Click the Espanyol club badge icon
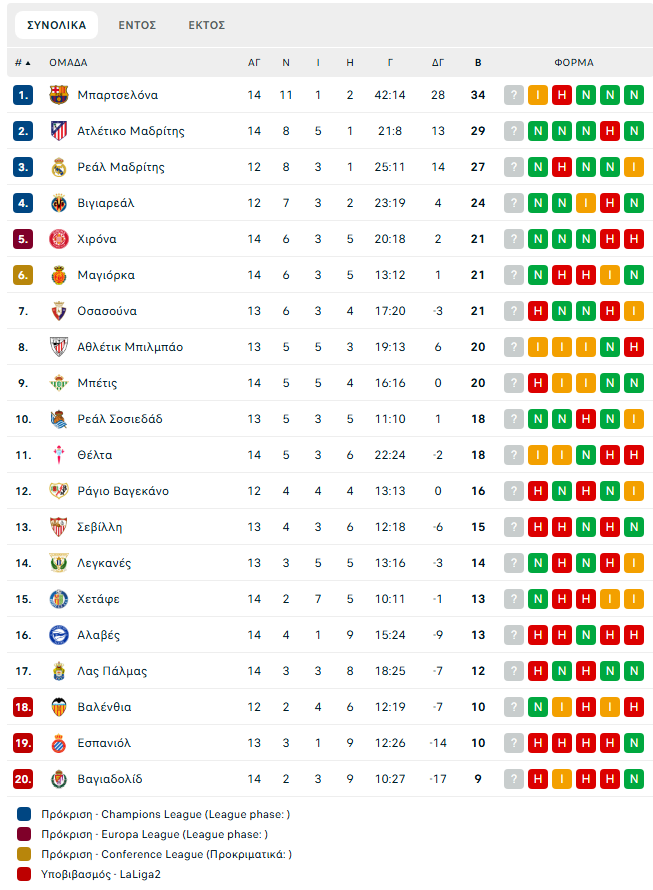 [58, 743]
